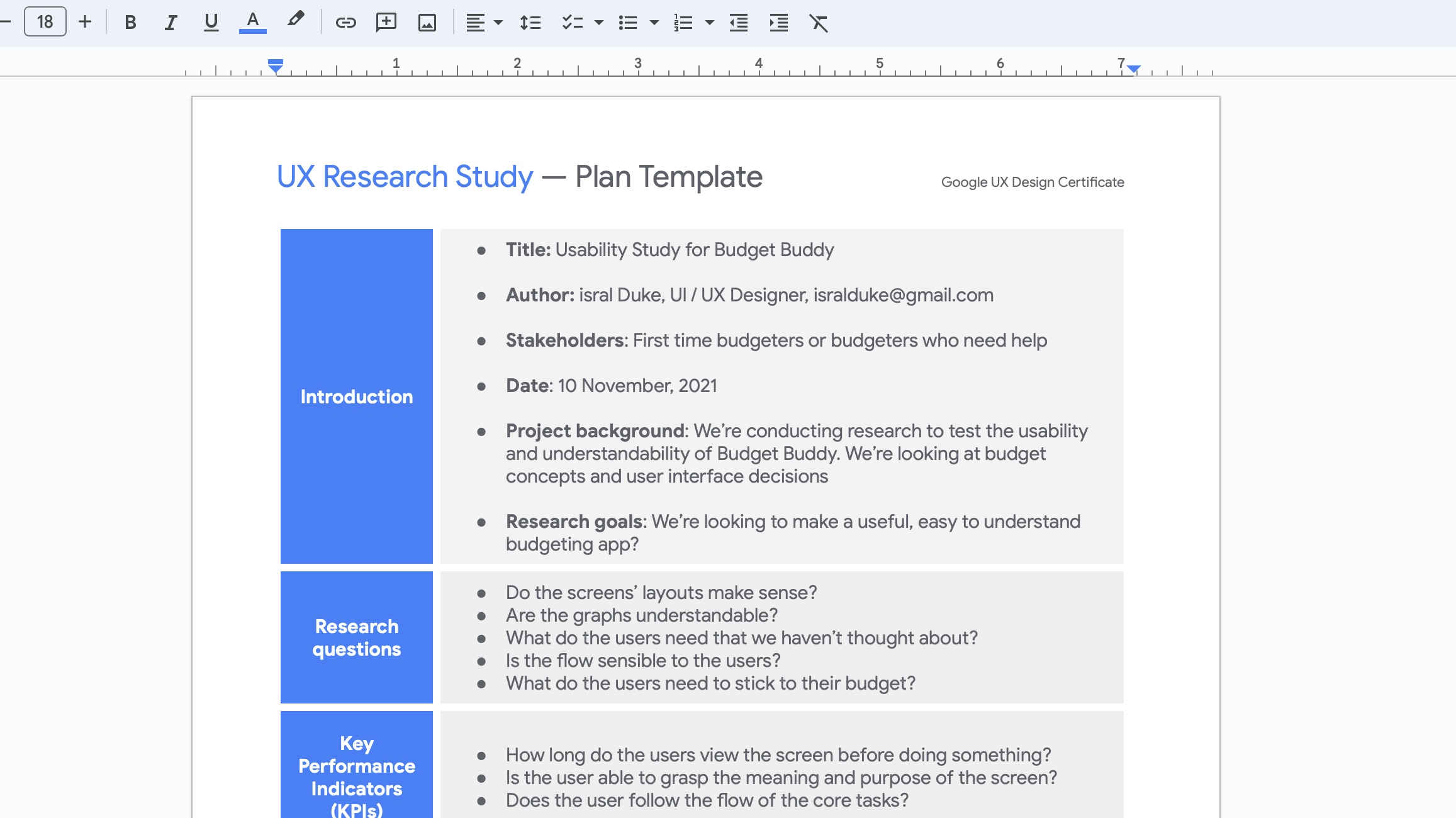Screen dimensions: 1456x818
Task: Click the 'Title: Usability Study for Budget Buddy' line
Action: click(x=669, y=250)
